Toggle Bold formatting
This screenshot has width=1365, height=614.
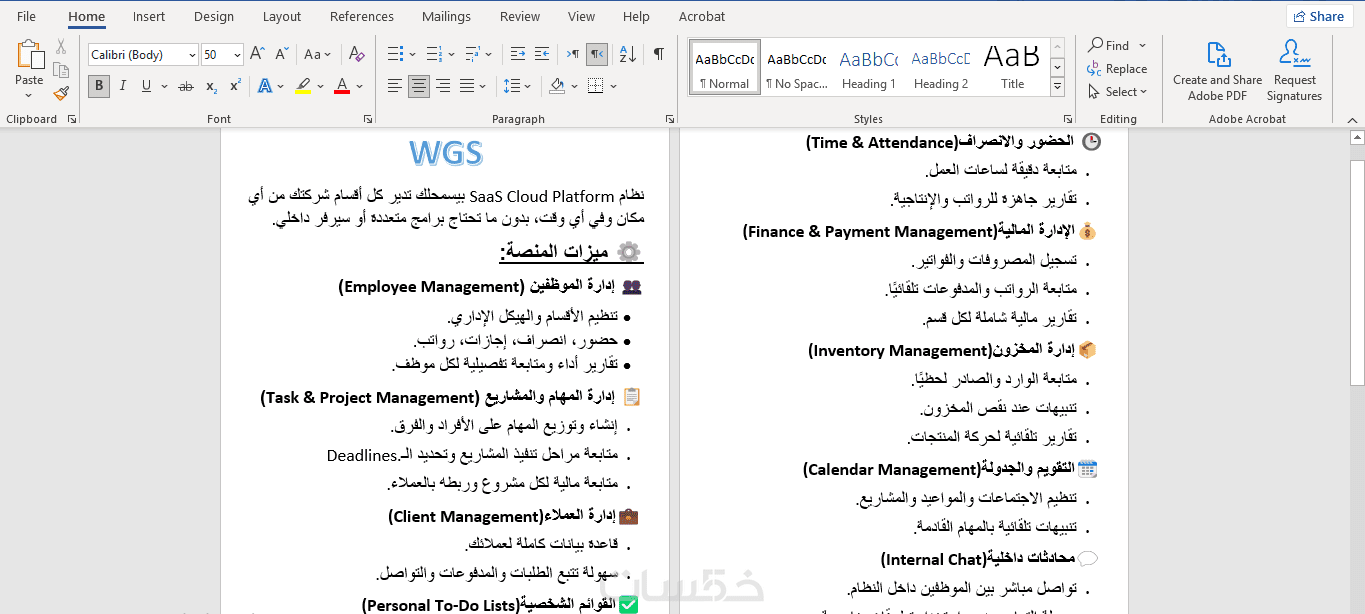[x=99, y=87]
